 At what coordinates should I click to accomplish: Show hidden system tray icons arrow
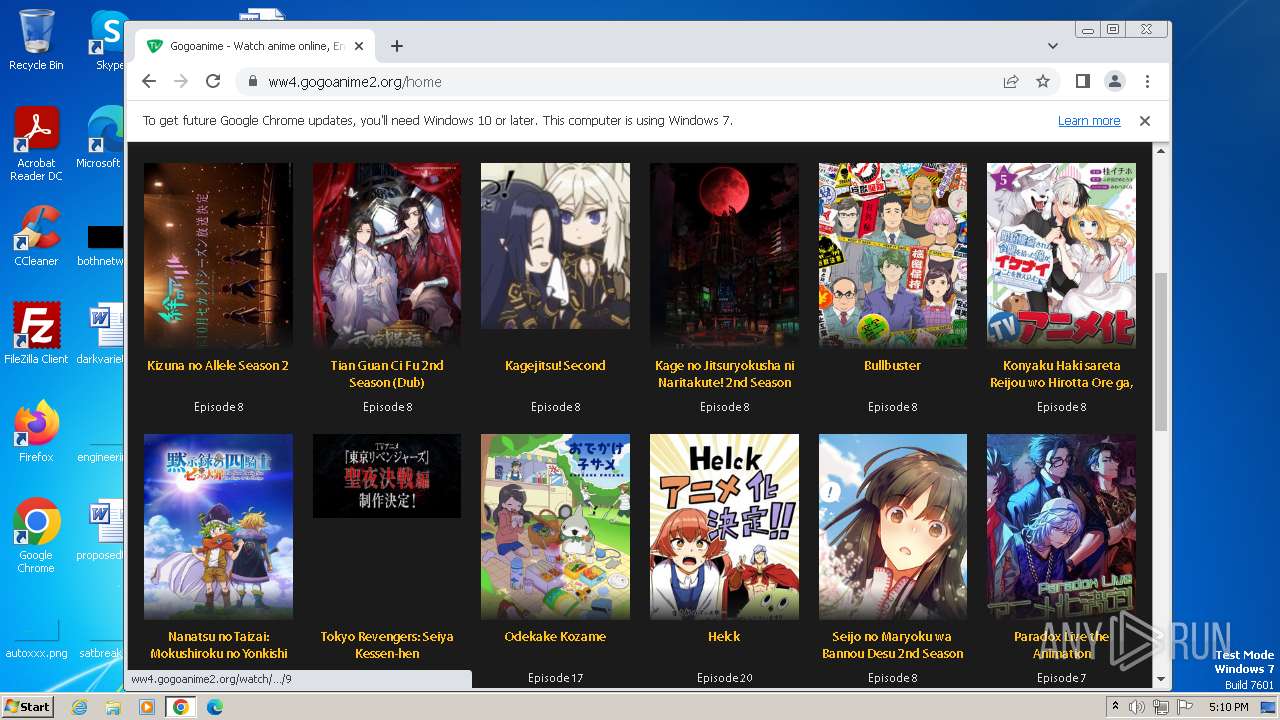point(1116,707)
